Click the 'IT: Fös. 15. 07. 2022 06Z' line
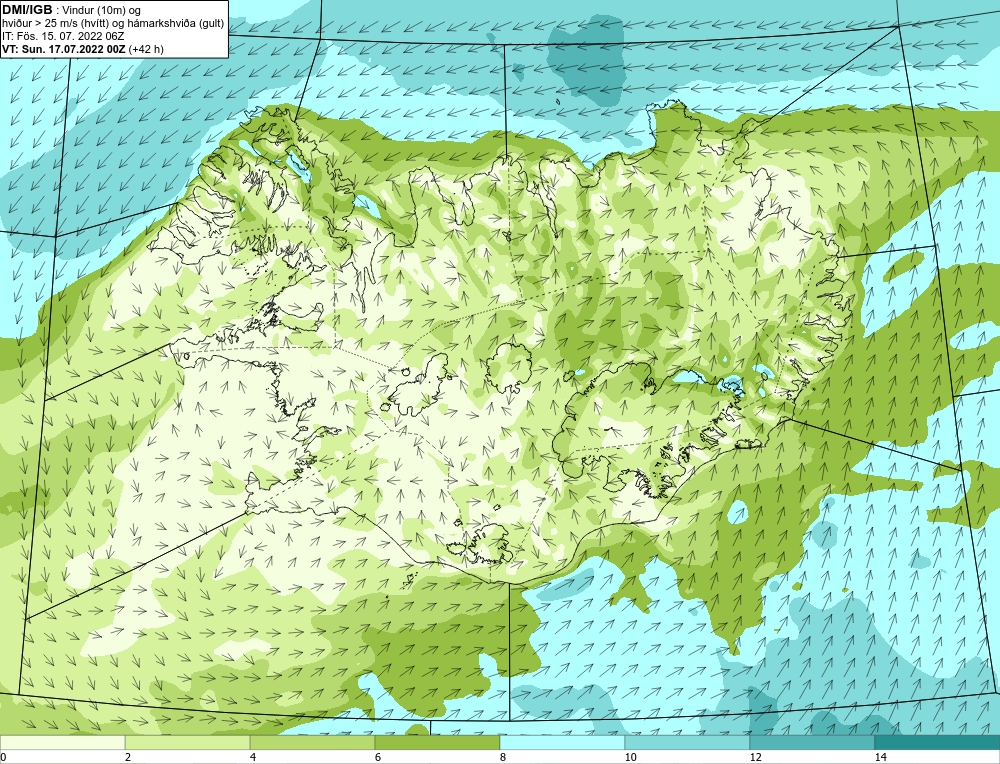The image size is (1000, 764). click(x=63, y=36)
